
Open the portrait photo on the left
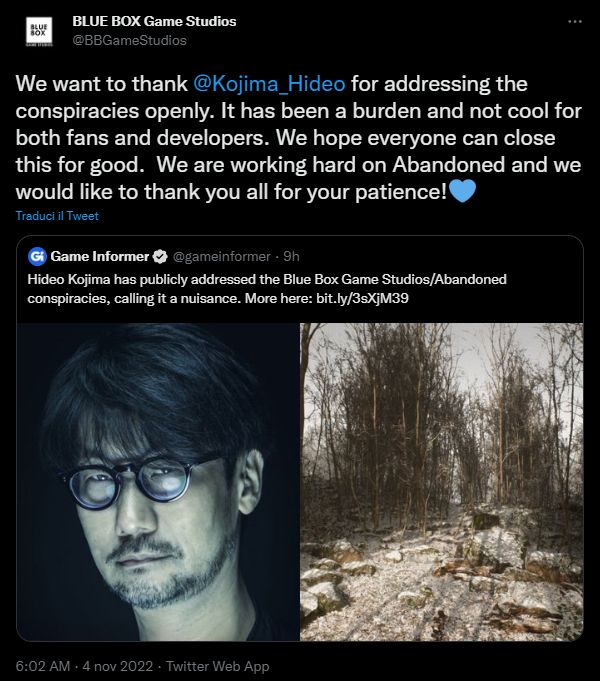158,482
